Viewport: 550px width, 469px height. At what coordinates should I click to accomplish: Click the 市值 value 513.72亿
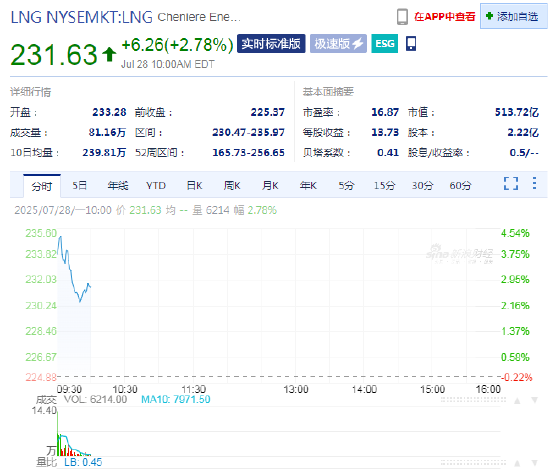(x=517, y=112)
